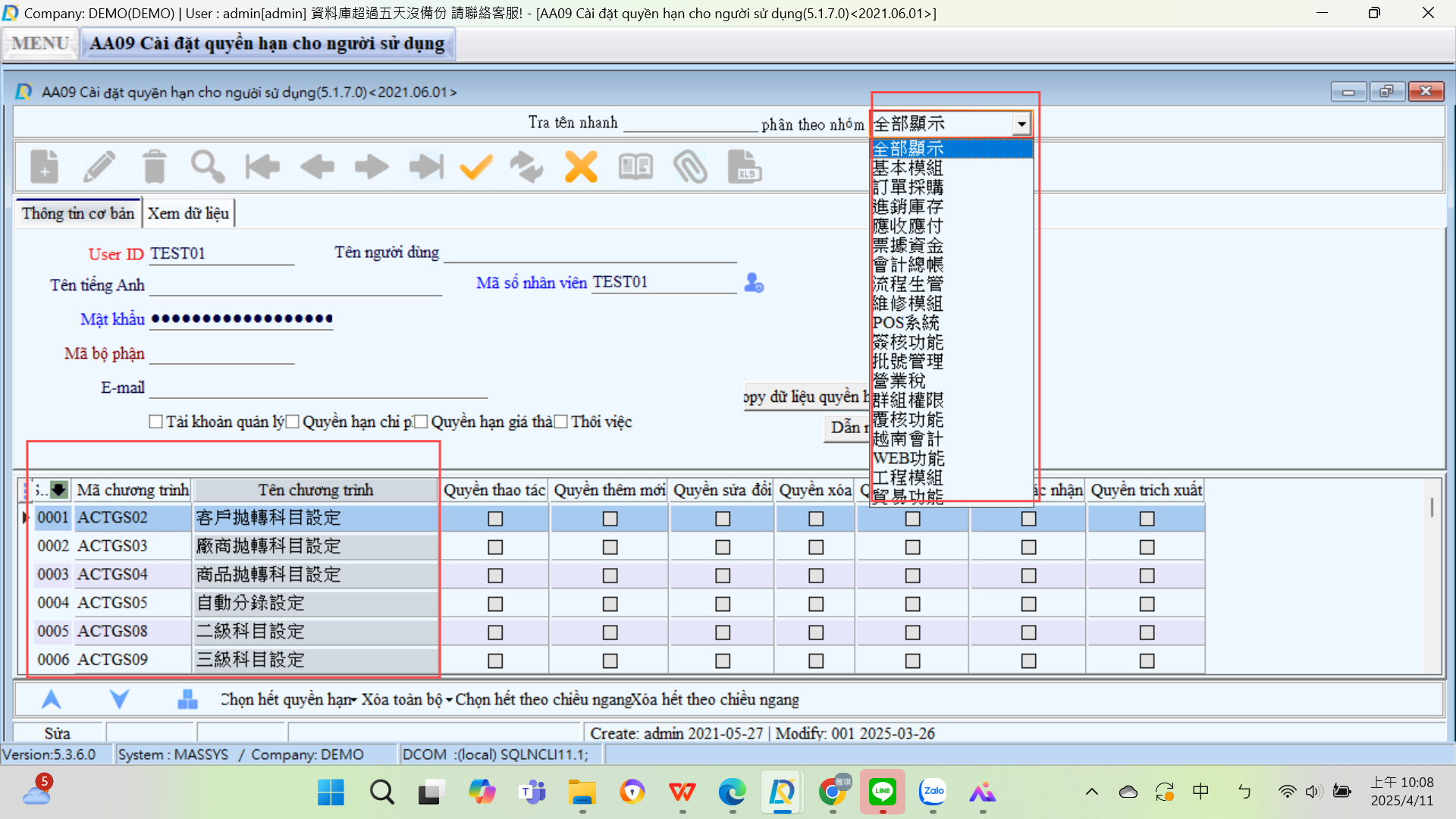Toggle Quyền hạn giá thành checkbox
The image size is (1456, 819).
coord(422,422)
